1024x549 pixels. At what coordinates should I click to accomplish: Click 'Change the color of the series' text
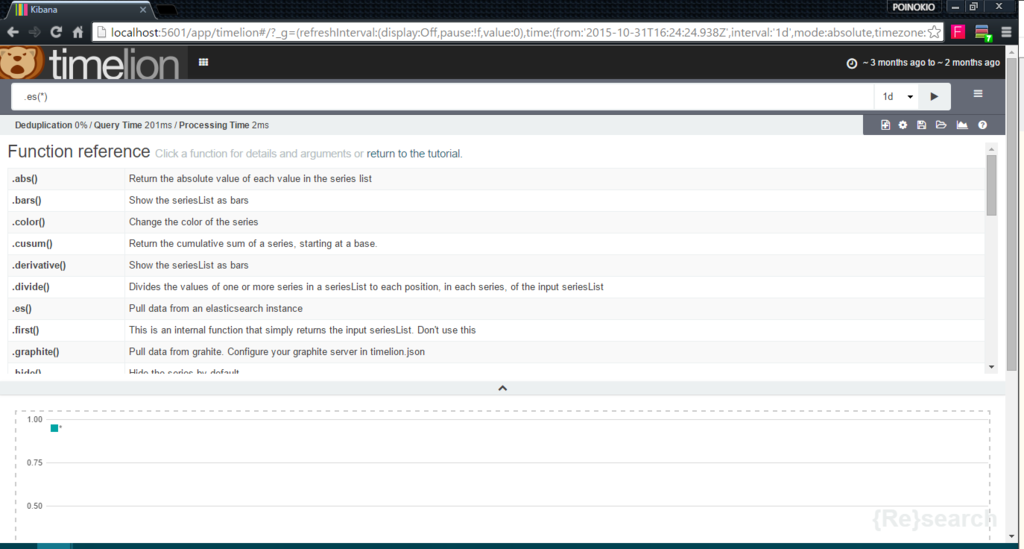(193, 221)
